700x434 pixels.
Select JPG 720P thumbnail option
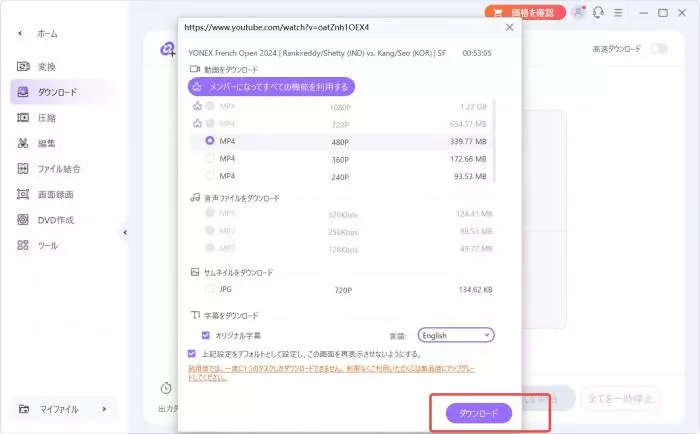point(210,289)
